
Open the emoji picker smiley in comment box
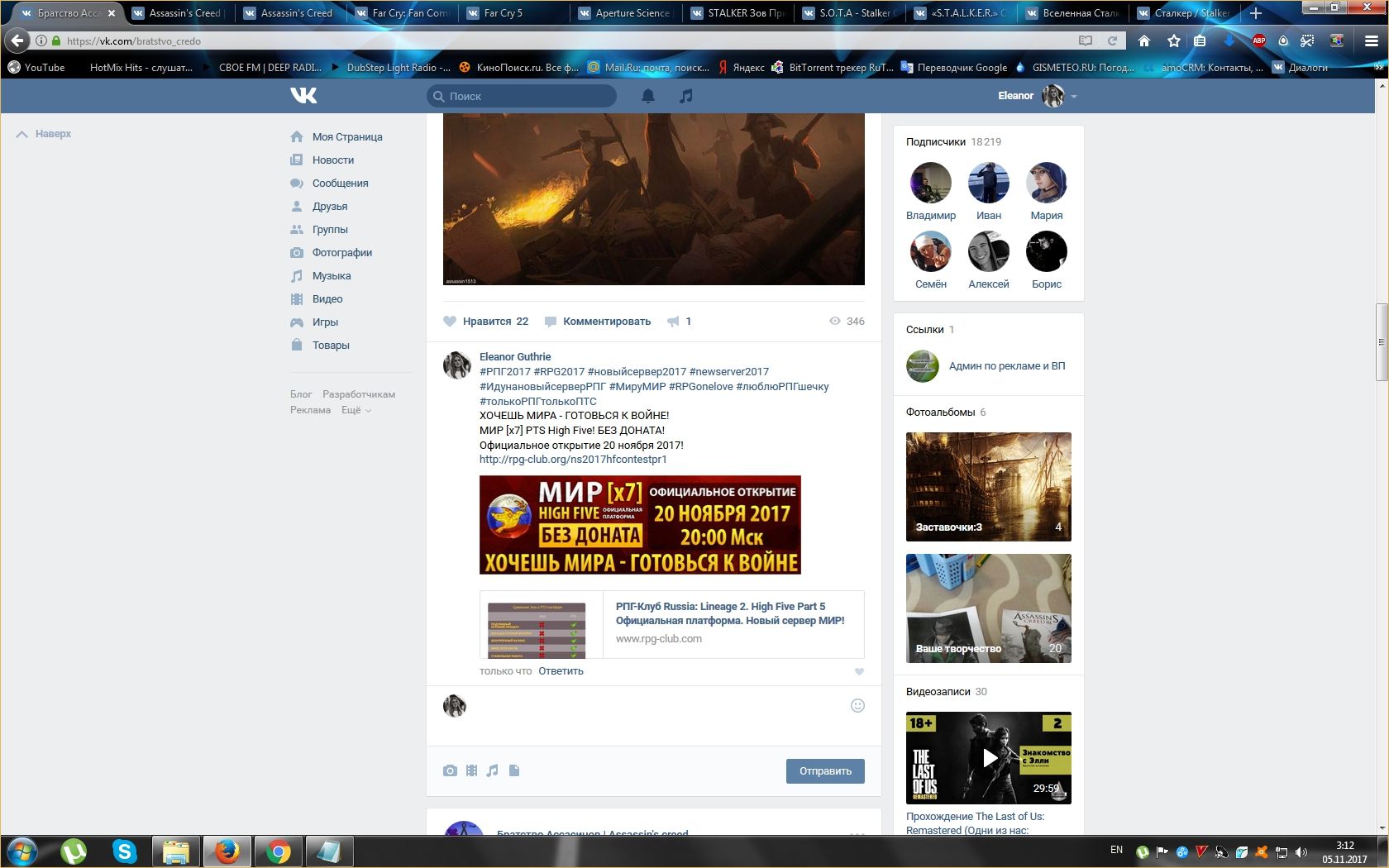click(x=857, y=705)
